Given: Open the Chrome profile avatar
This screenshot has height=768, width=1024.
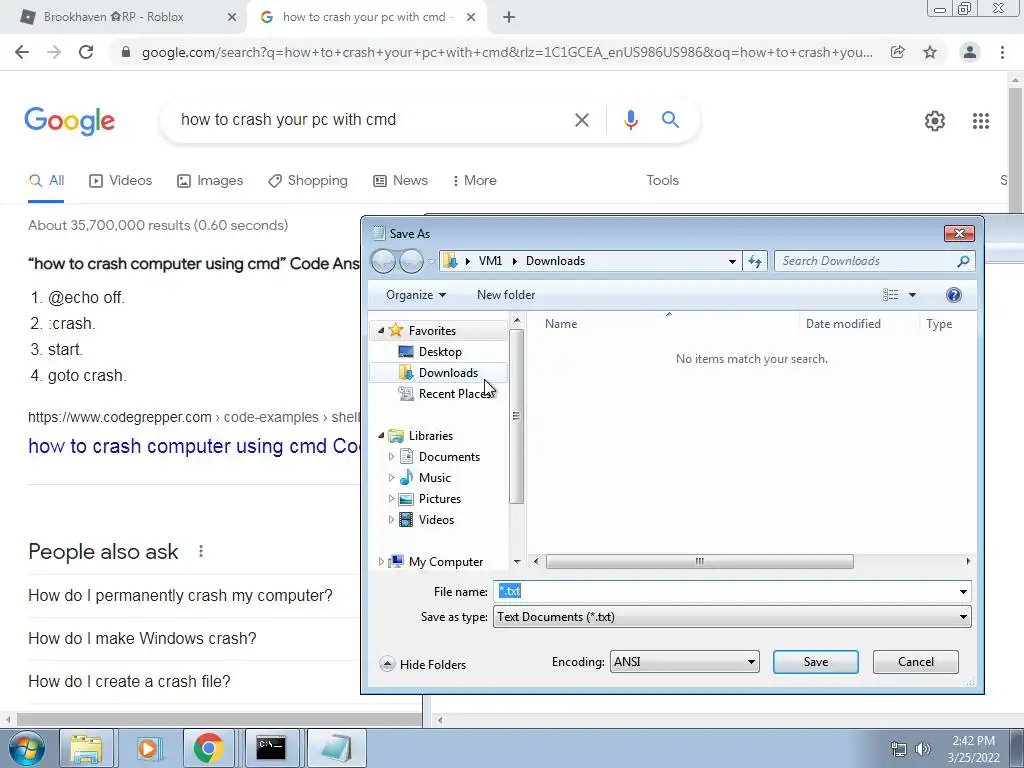Looking at the screenshot, I should pyautogui.click(x=970, y=52).
